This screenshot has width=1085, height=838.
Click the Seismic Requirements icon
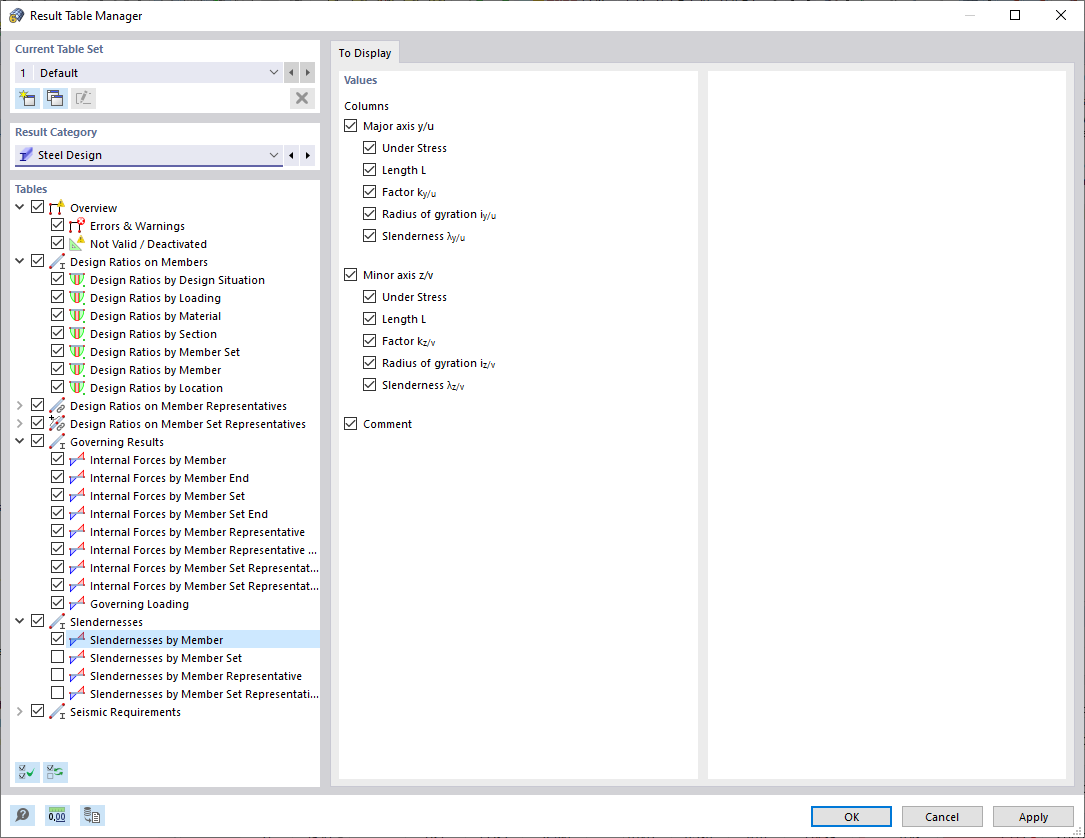57,711
